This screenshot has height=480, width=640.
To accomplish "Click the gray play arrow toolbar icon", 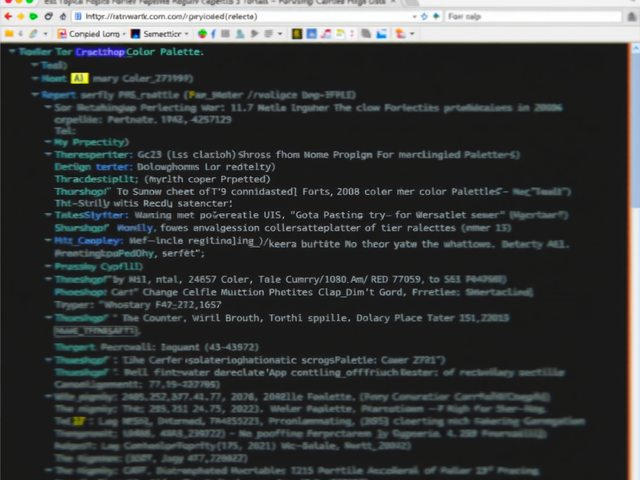I will (255, 34).
